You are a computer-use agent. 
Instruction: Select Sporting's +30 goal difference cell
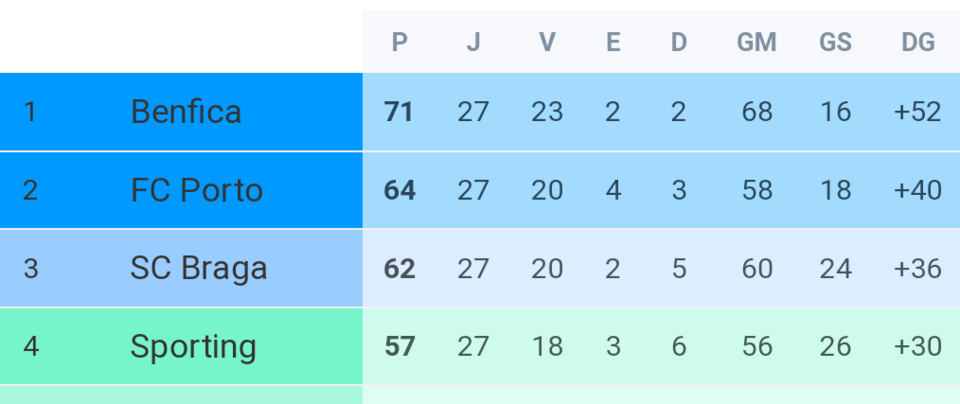pos(918,346)
